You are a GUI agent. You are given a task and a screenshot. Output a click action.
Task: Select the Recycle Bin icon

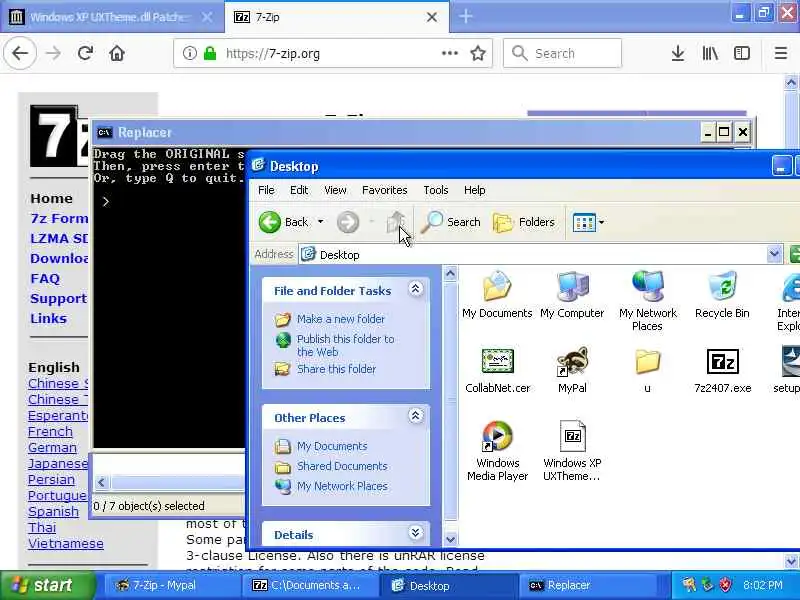point(722,295)
